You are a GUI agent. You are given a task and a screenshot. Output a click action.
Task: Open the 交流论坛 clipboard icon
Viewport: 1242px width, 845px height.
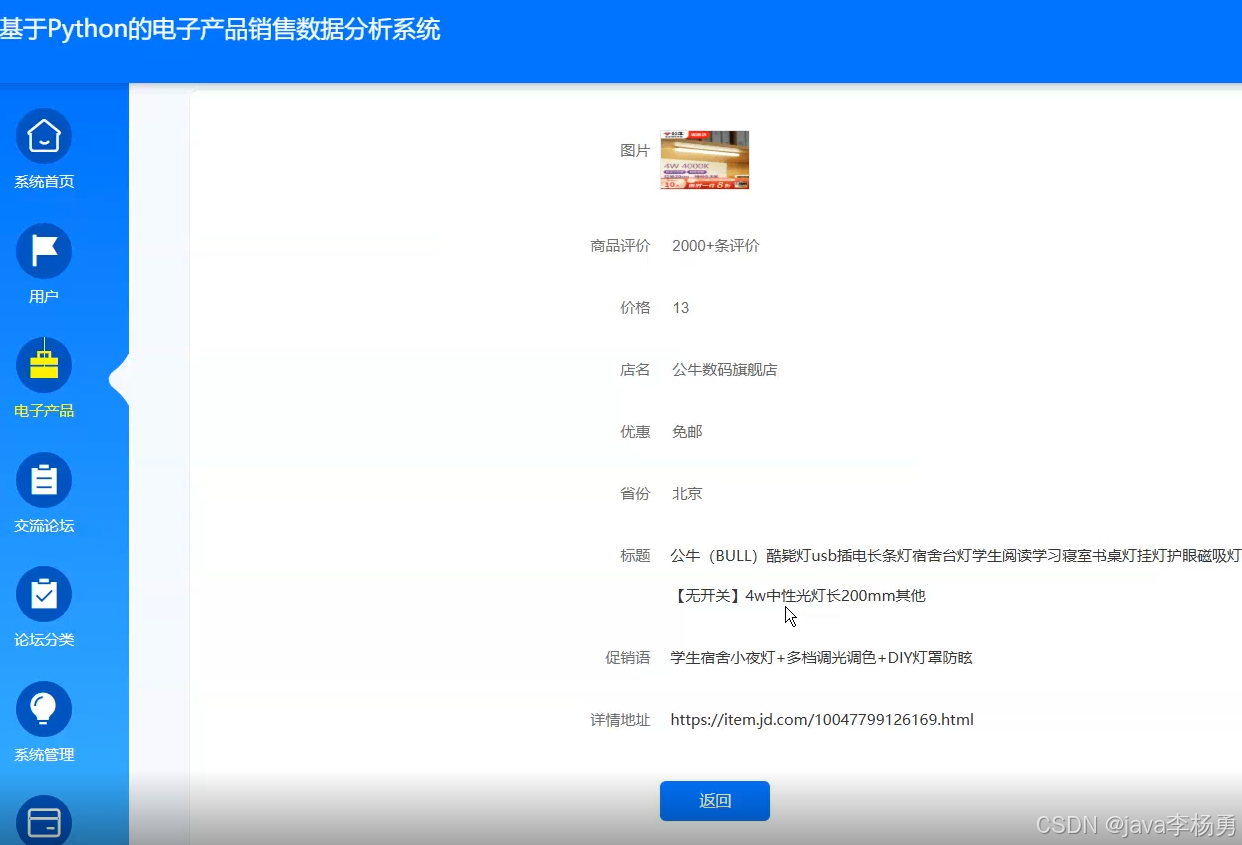[x=44, y=480]
